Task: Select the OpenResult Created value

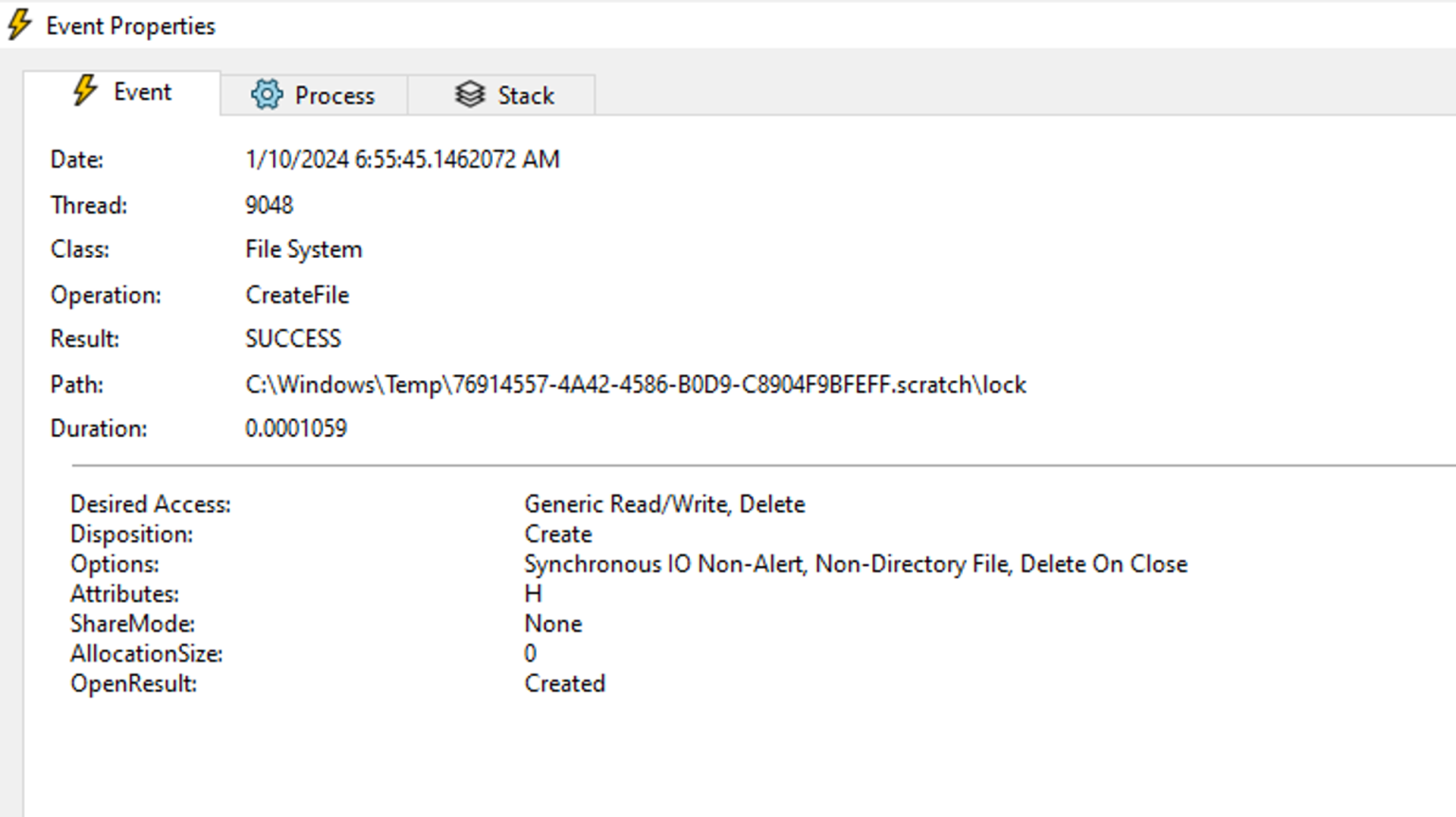Action: click(564, 683)
